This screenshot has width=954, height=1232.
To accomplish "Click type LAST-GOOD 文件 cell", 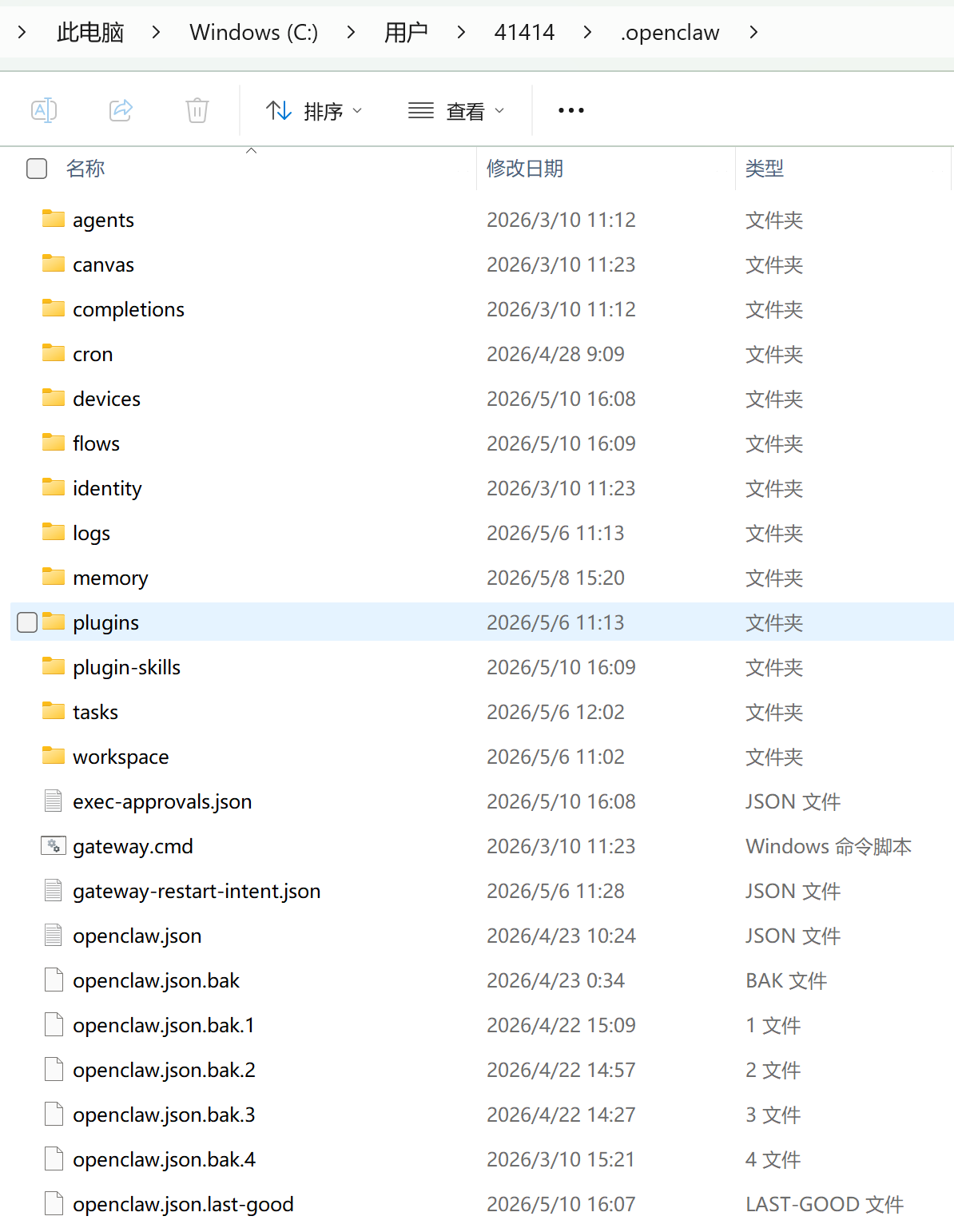I will point(825,1204).
